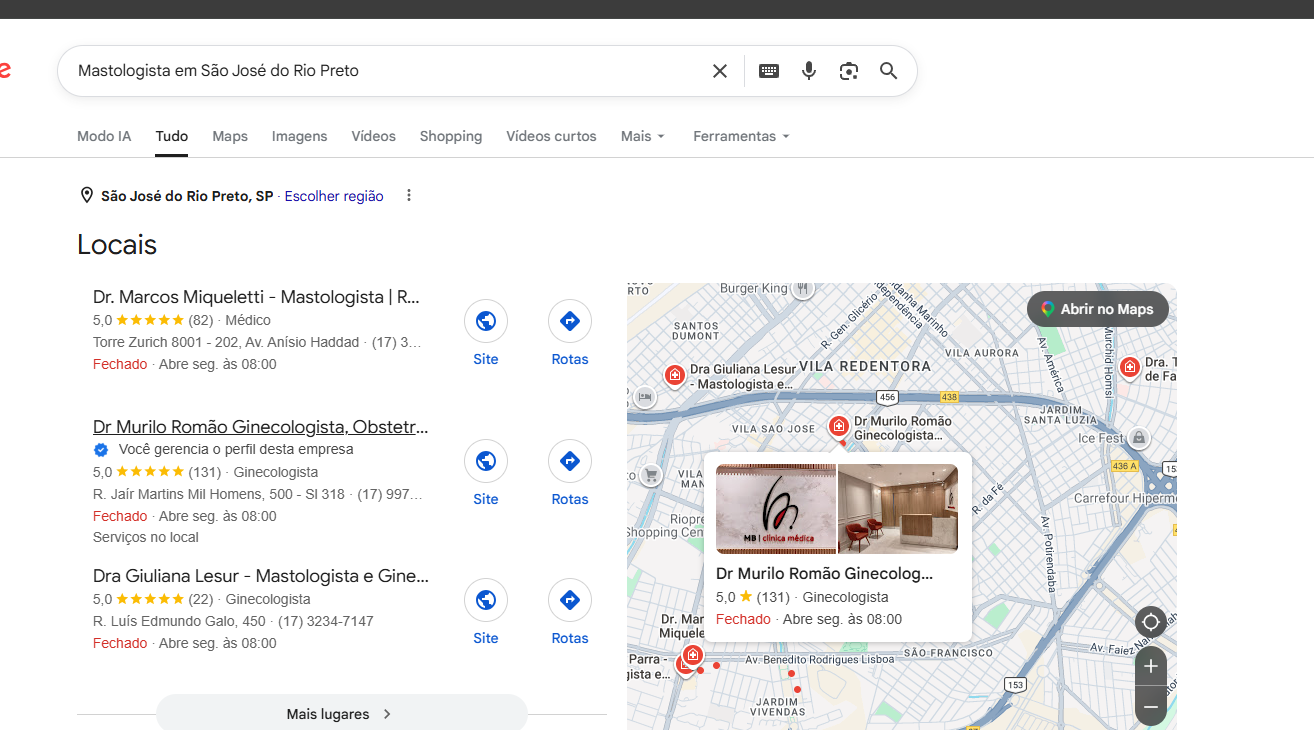This screenshot has height=730, width=1314.
Task: Click the Dra Giuliana Lesur map pin
Action: [675, 376]
